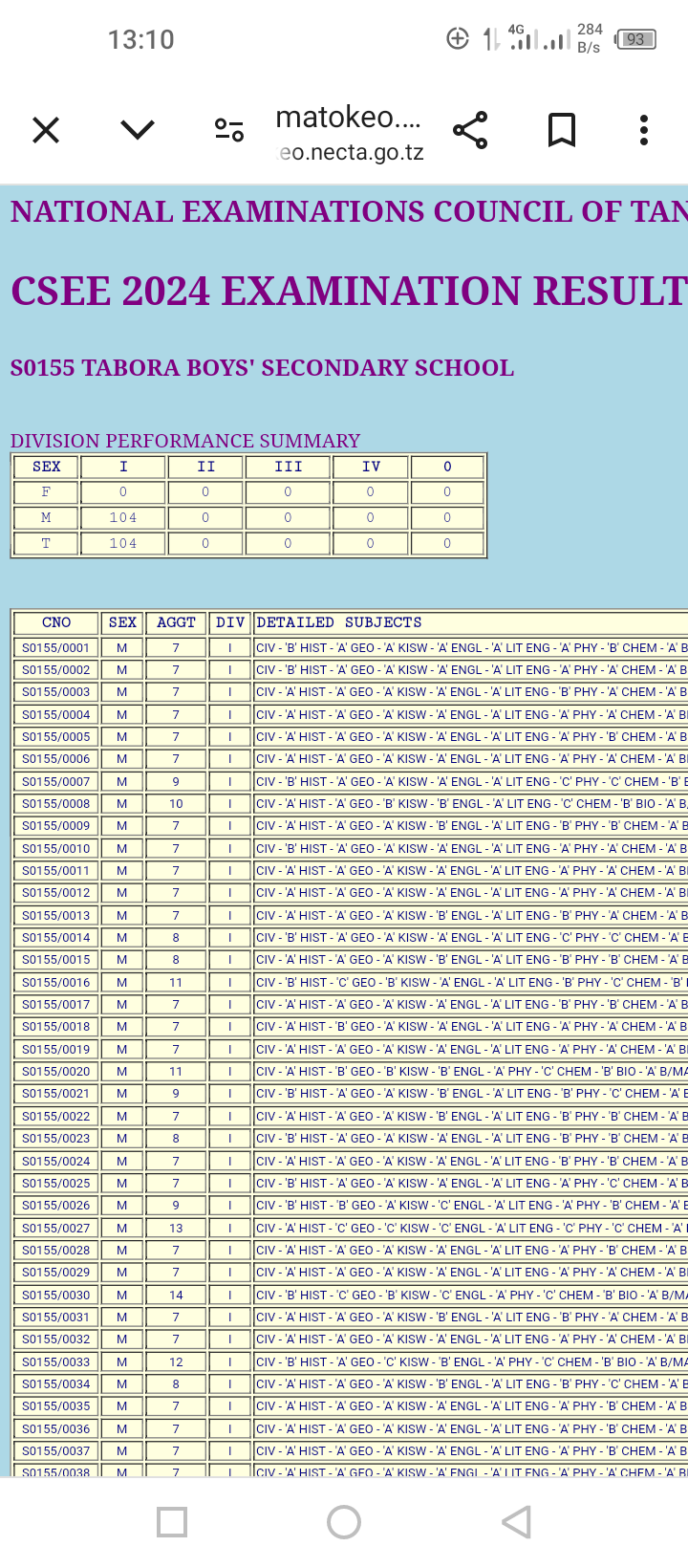This screenshot has width=688, height=1568.
Task: Click detailed subjects for S0155/0037
Action: 470,1451
